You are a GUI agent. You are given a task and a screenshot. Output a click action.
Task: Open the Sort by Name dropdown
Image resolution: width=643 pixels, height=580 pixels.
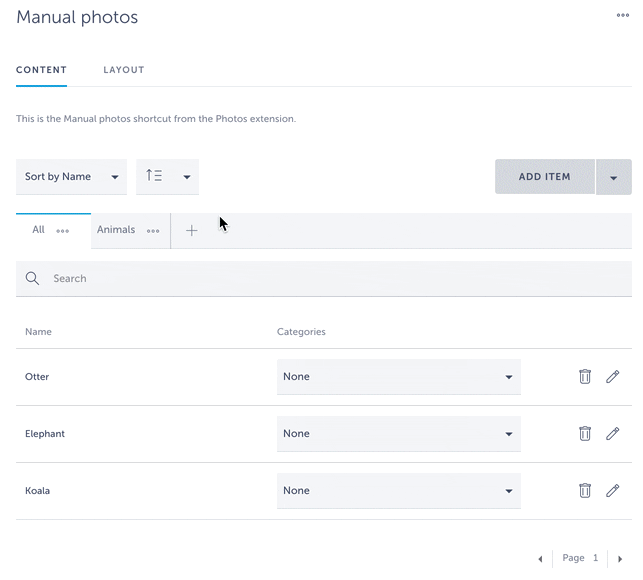[71, 177]
